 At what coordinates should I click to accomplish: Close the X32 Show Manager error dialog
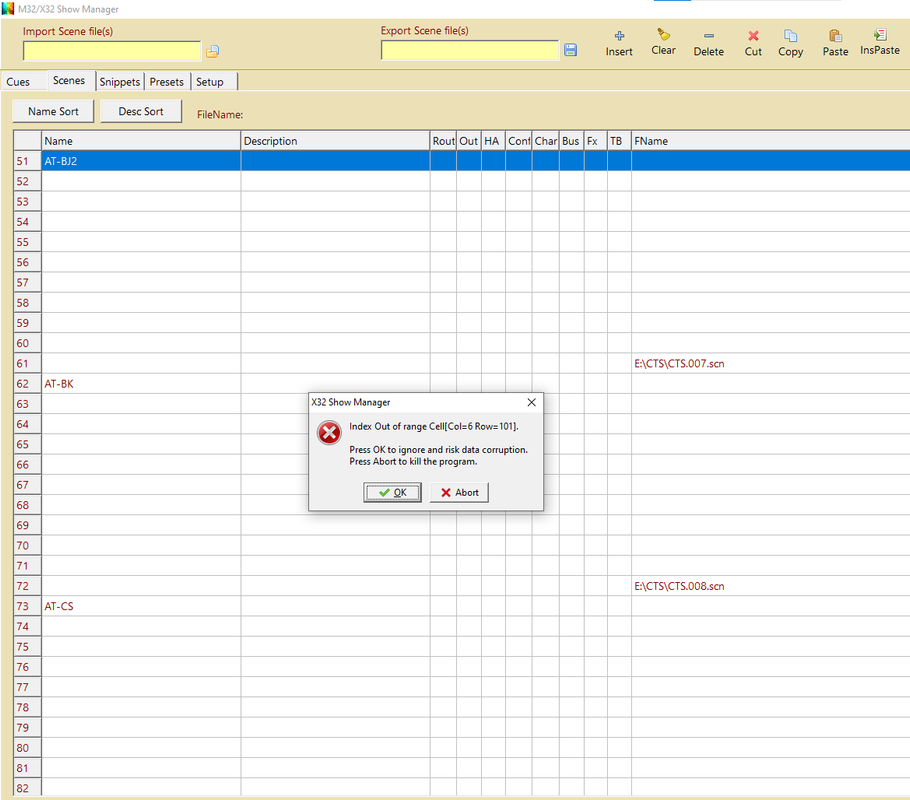531,402
